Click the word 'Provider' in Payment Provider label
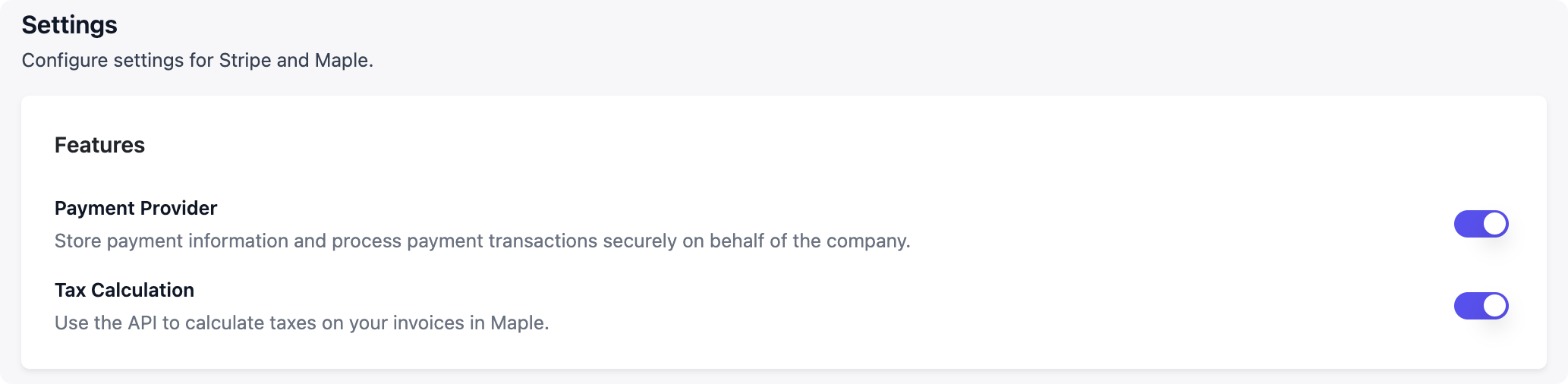The image size is (1568, 384). [180, 208]
